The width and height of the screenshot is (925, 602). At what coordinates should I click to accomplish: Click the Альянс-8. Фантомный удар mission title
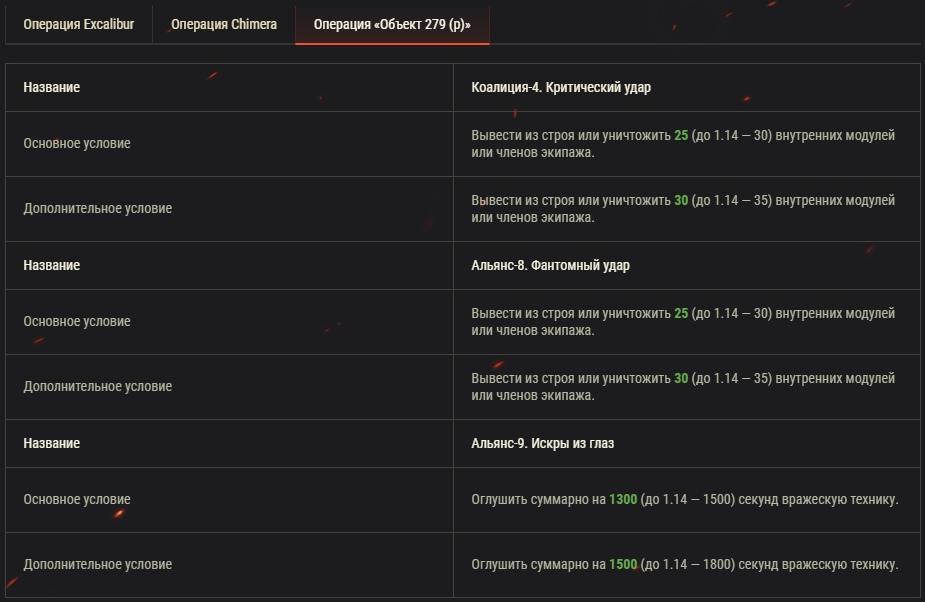(550, 266)
